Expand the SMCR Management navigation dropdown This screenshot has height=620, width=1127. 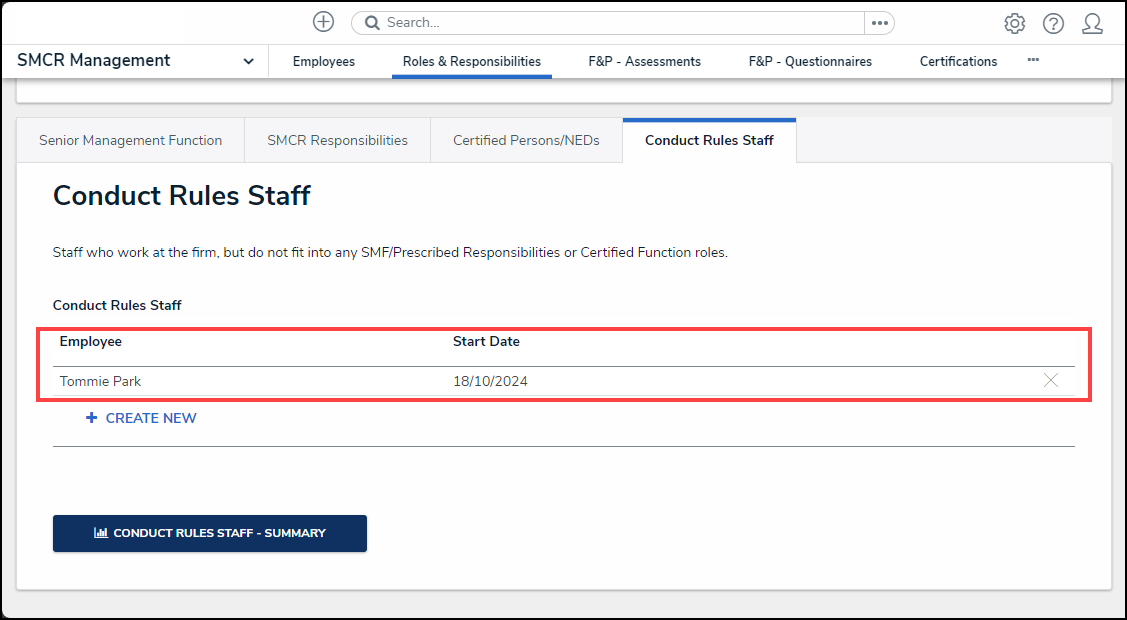[247, 60]
